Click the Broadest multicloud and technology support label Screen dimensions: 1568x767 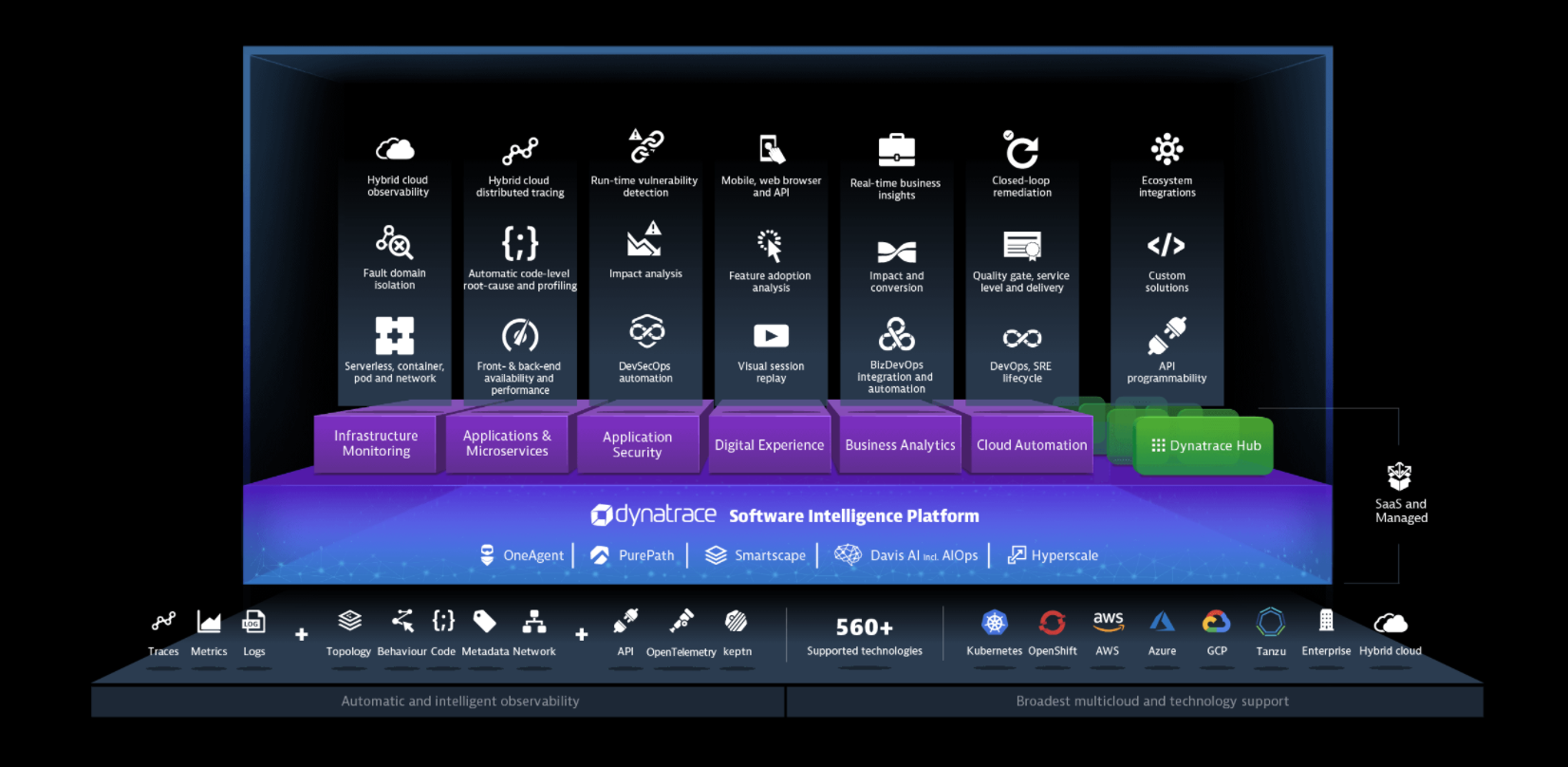[x=1152, y=701]
